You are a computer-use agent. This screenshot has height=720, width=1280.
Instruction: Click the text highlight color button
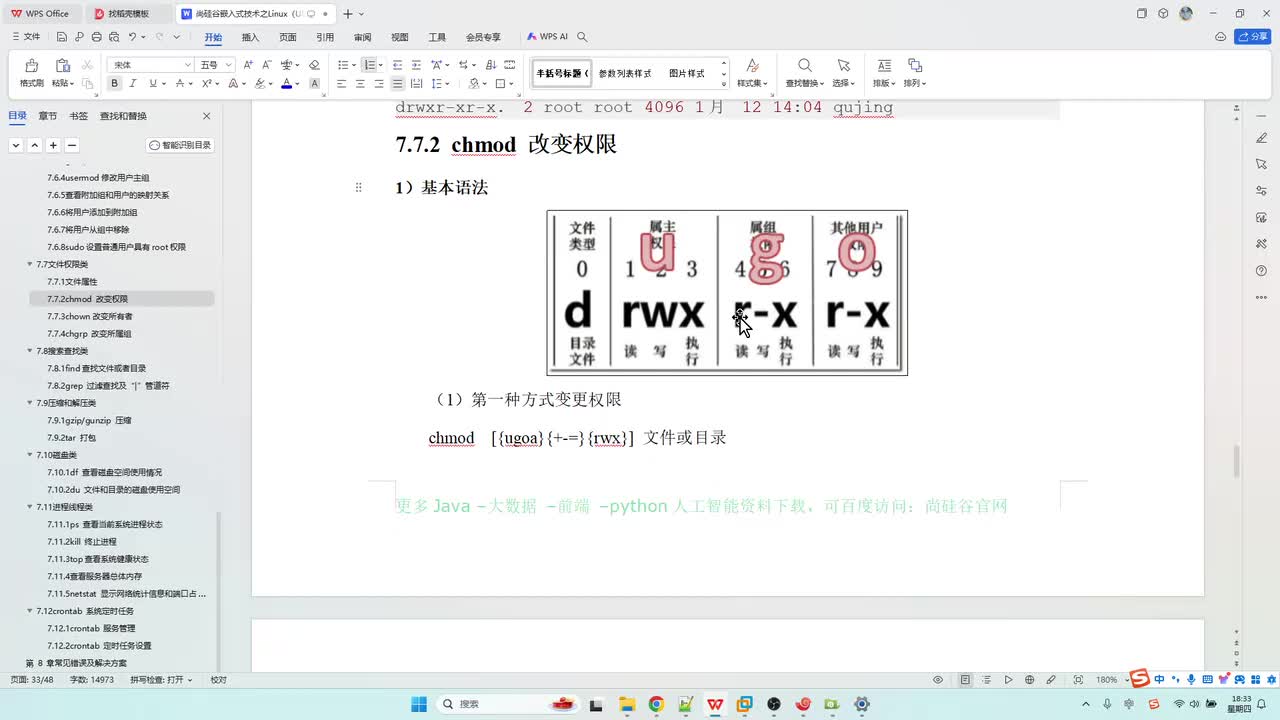click(261, 84)
